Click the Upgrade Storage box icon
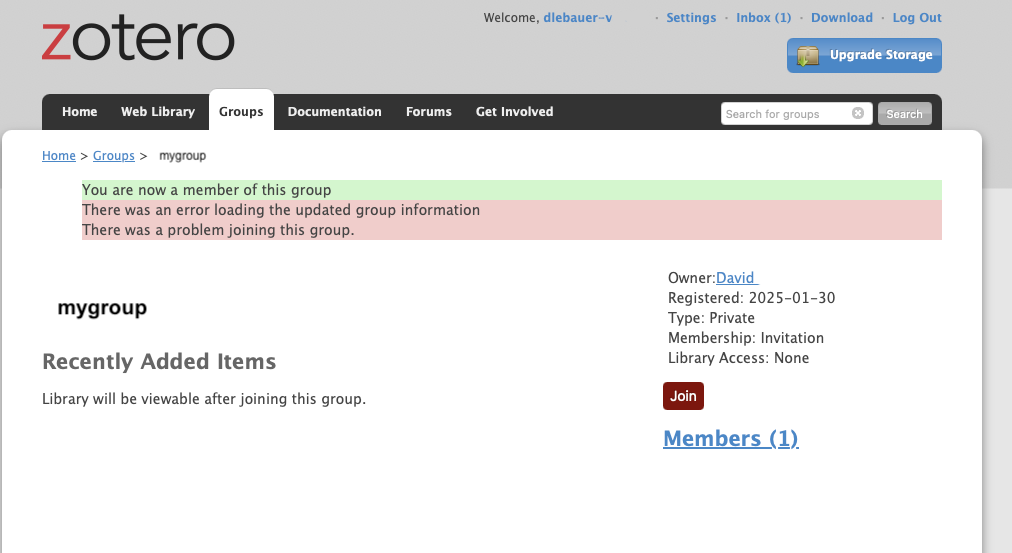Viewport: 1012px width, 553px height. (x=807, y=55)
